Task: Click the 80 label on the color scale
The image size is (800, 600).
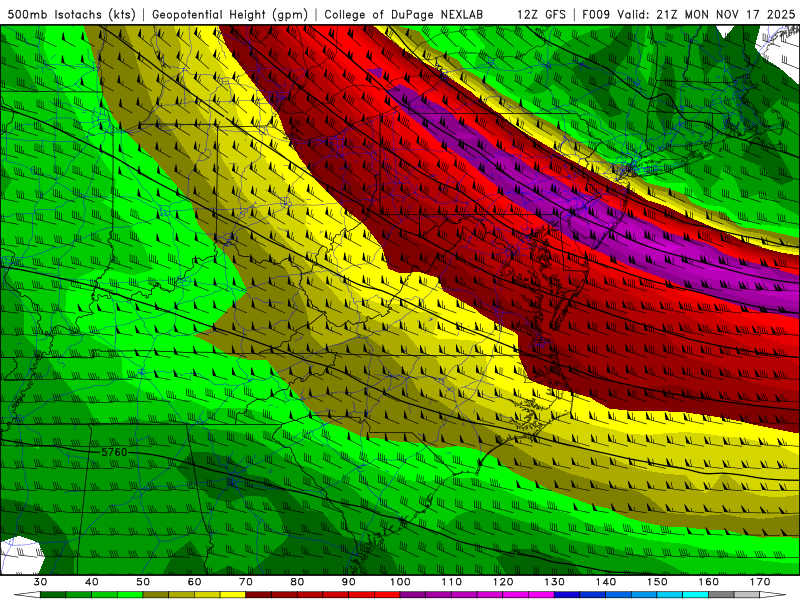Action: point(297,582)
